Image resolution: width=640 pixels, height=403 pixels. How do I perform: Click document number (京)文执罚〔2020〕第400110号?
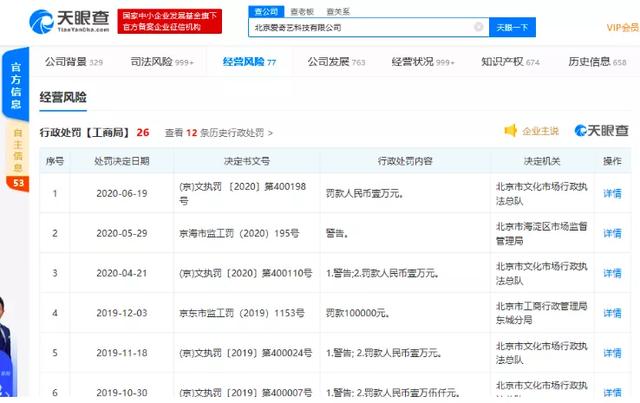[x=245, y=273]
